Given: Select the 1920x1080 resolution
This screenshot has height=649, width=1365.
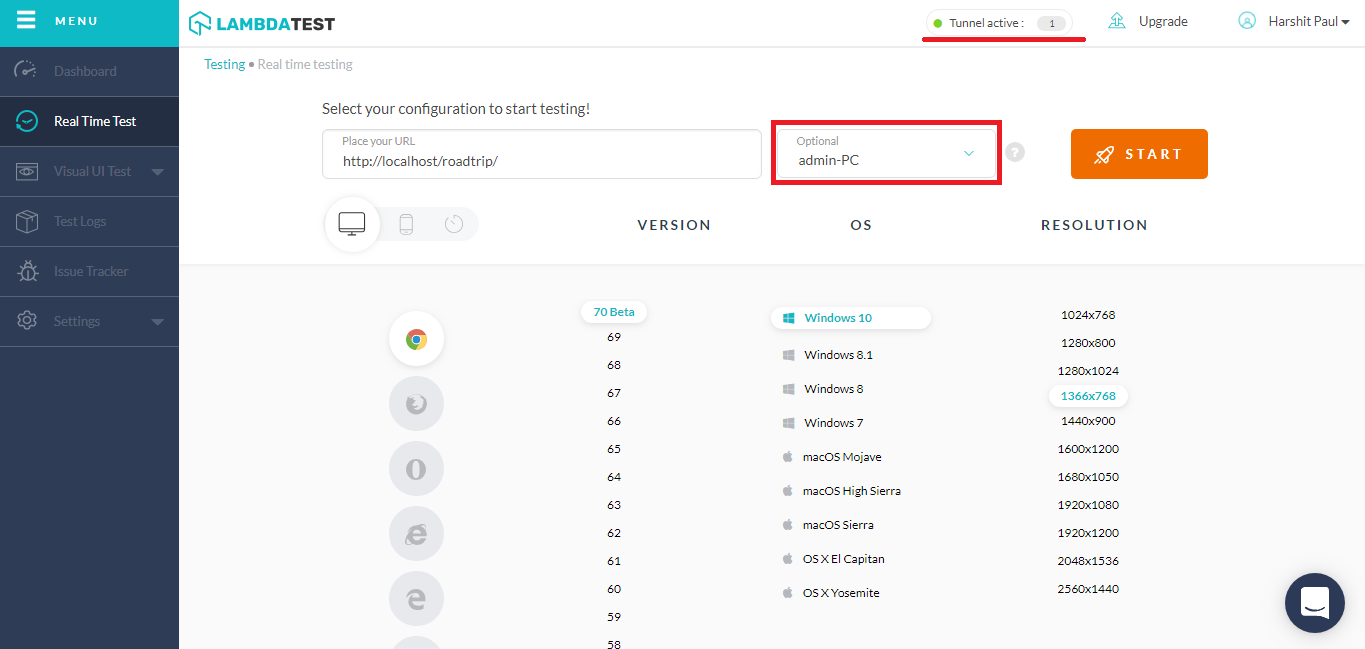Looking at the screenshot, I should click(1088, 505).
